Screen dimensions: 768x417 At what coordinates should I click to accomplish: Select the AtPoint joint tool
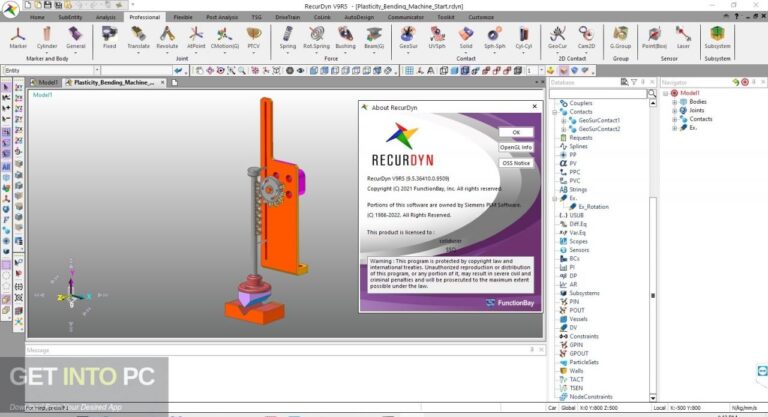coord(196,38)
